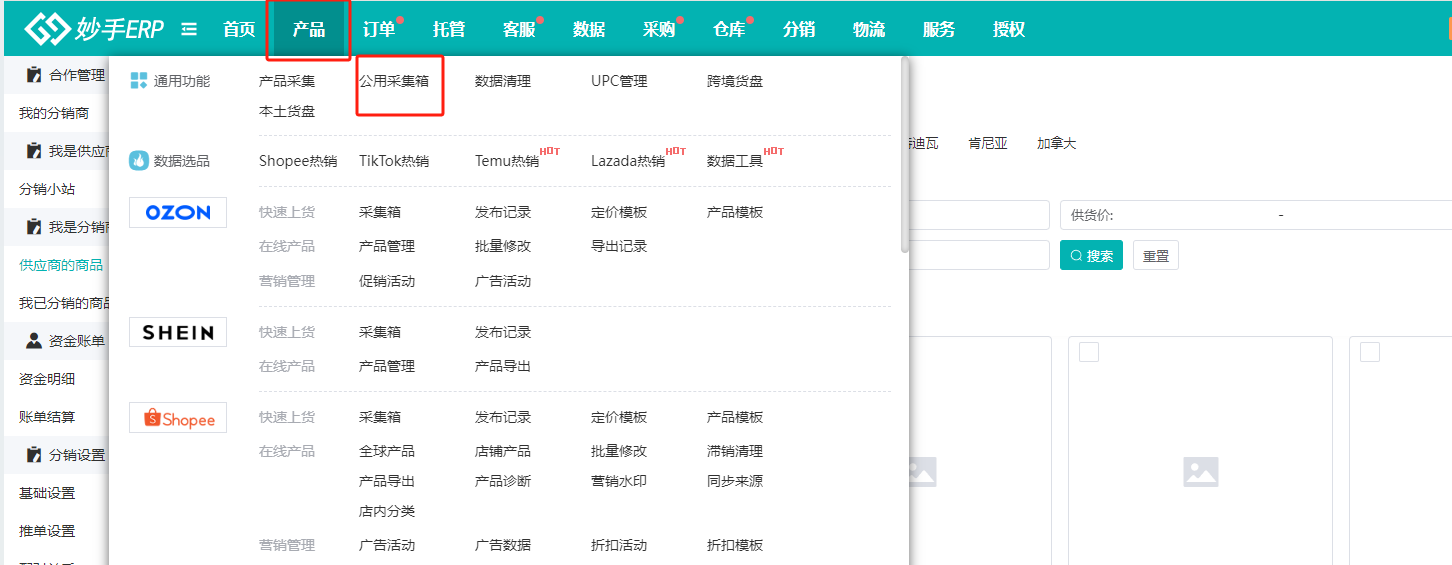Toggle the sidebar collapse hamburger icon
This screenshot has height=565, width=1452.
189,29
